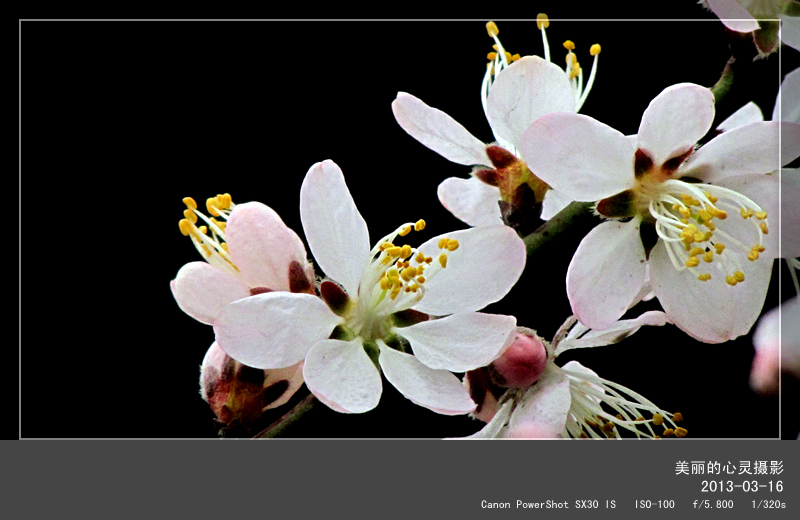The width and height of the screenshot is (800, 520).
Task: Click the date text "2013-03-16"
Action: (742, 486)
